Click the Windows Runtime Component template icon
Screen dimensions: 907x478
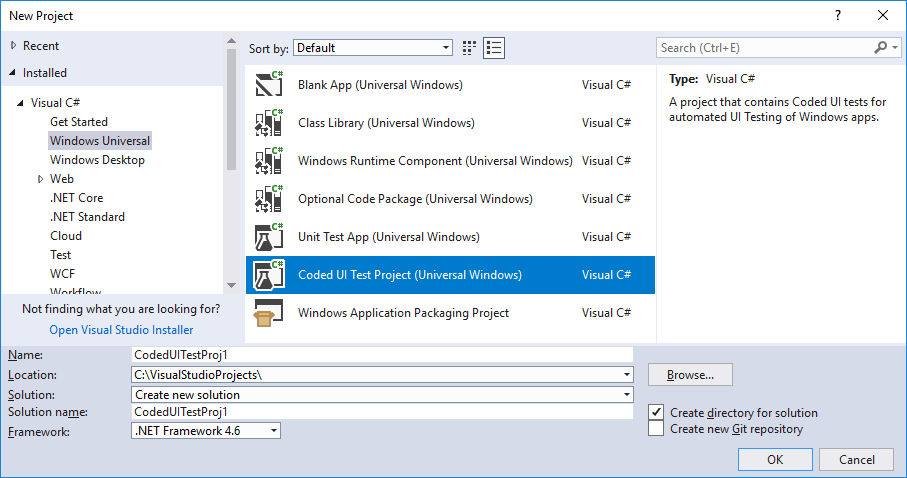(269, 161)
